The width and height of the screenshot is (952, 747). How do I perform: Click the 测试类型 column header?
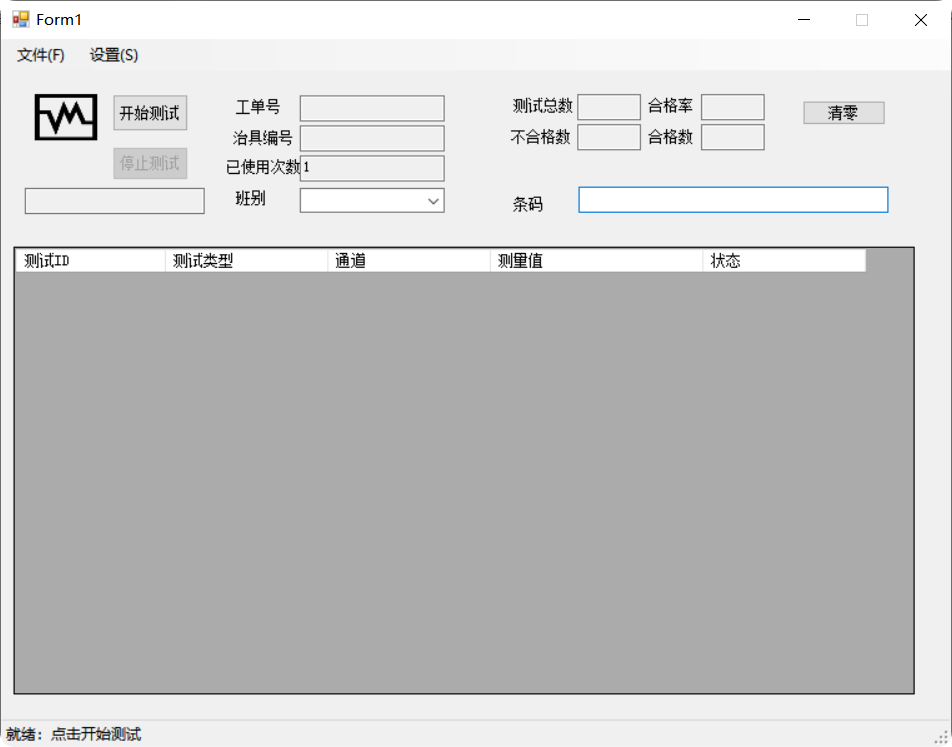pos(247,260)
